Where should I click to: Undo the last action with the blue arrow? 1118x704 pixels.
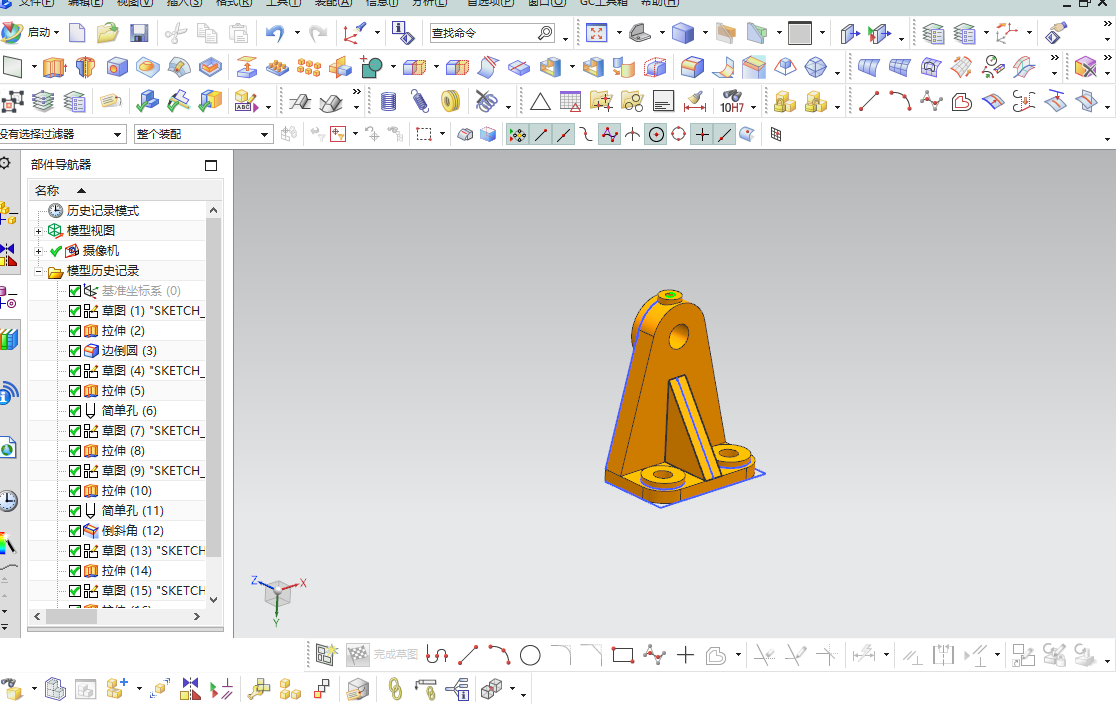pyautogui.click(x=275, y=33)
